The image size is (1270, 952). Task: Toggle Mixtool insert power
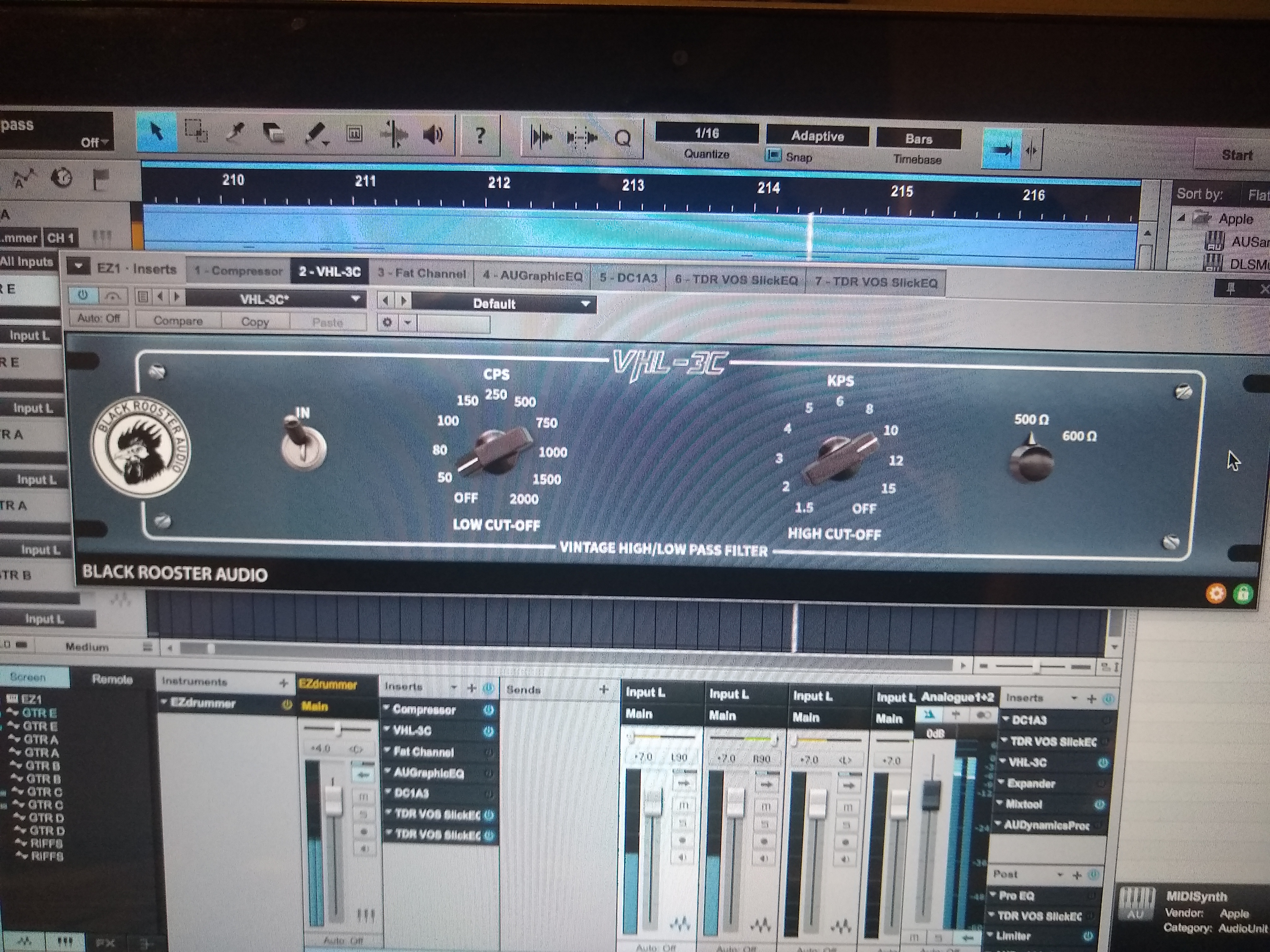pos(1099,804)
